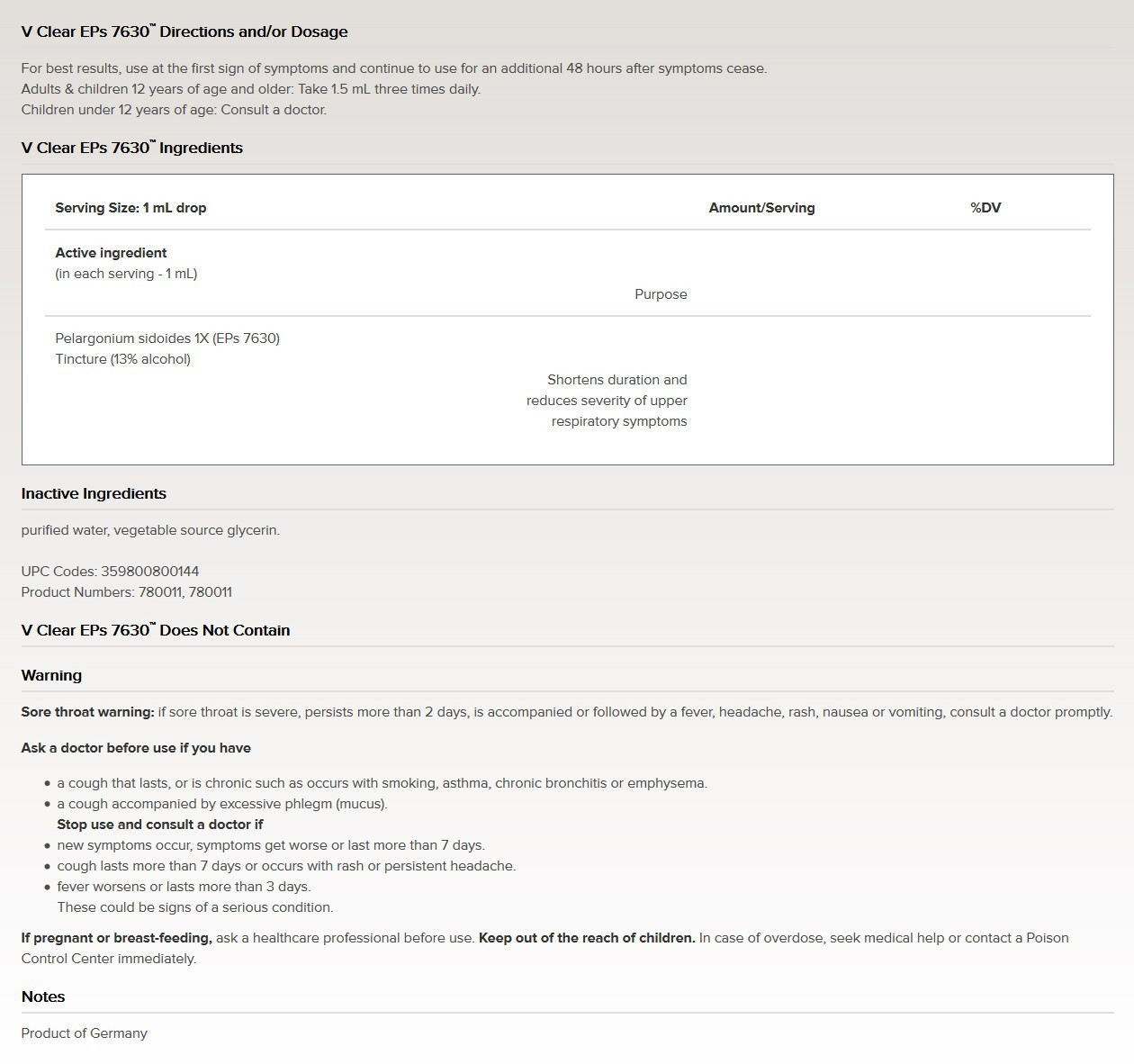The height and width of the screenshot is (1064, 1134).
Task: Click the Ask a doctor before use heading
Action: pos(136,748)
